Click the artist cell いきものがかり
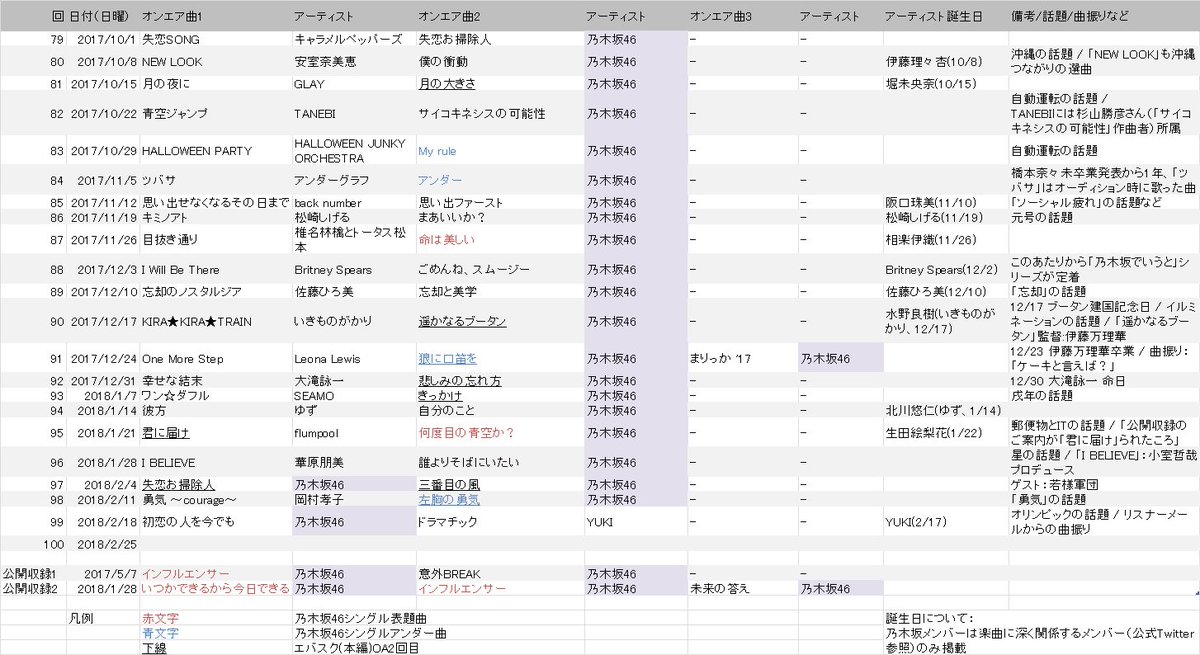The width and height of the screenshot is (1200, 655). [x=333, y=321]
